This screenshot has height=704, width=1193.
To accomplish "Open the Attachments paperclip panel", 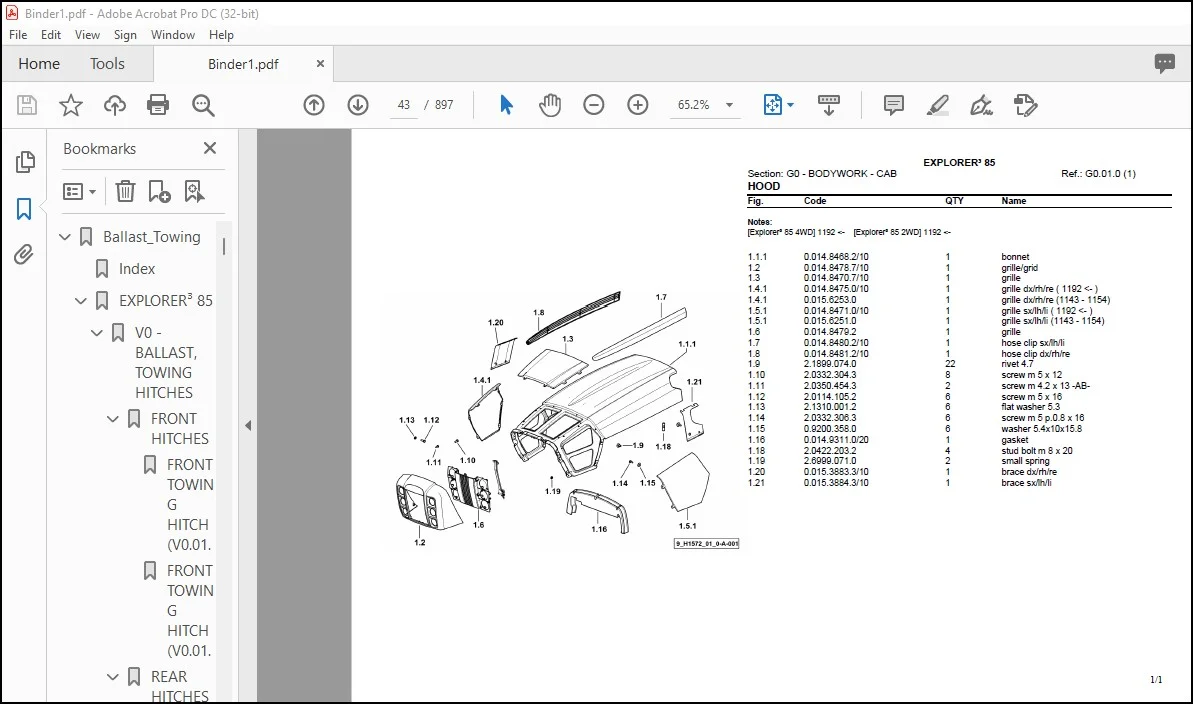I will (24, 254).
